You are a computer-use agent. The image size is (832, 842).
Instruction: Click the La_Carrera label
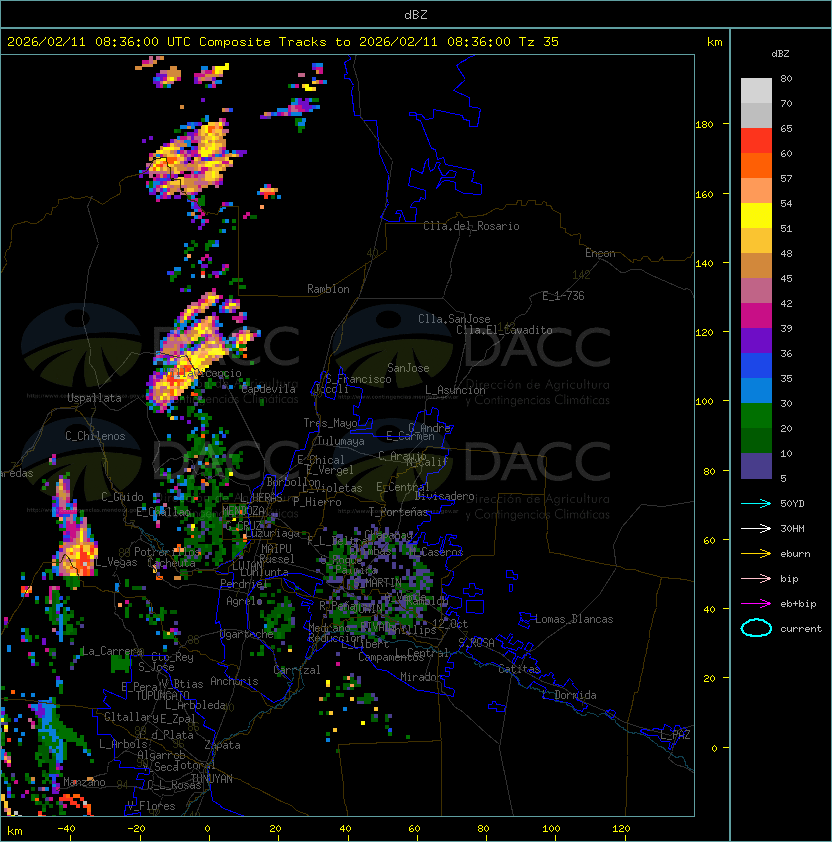112,651
